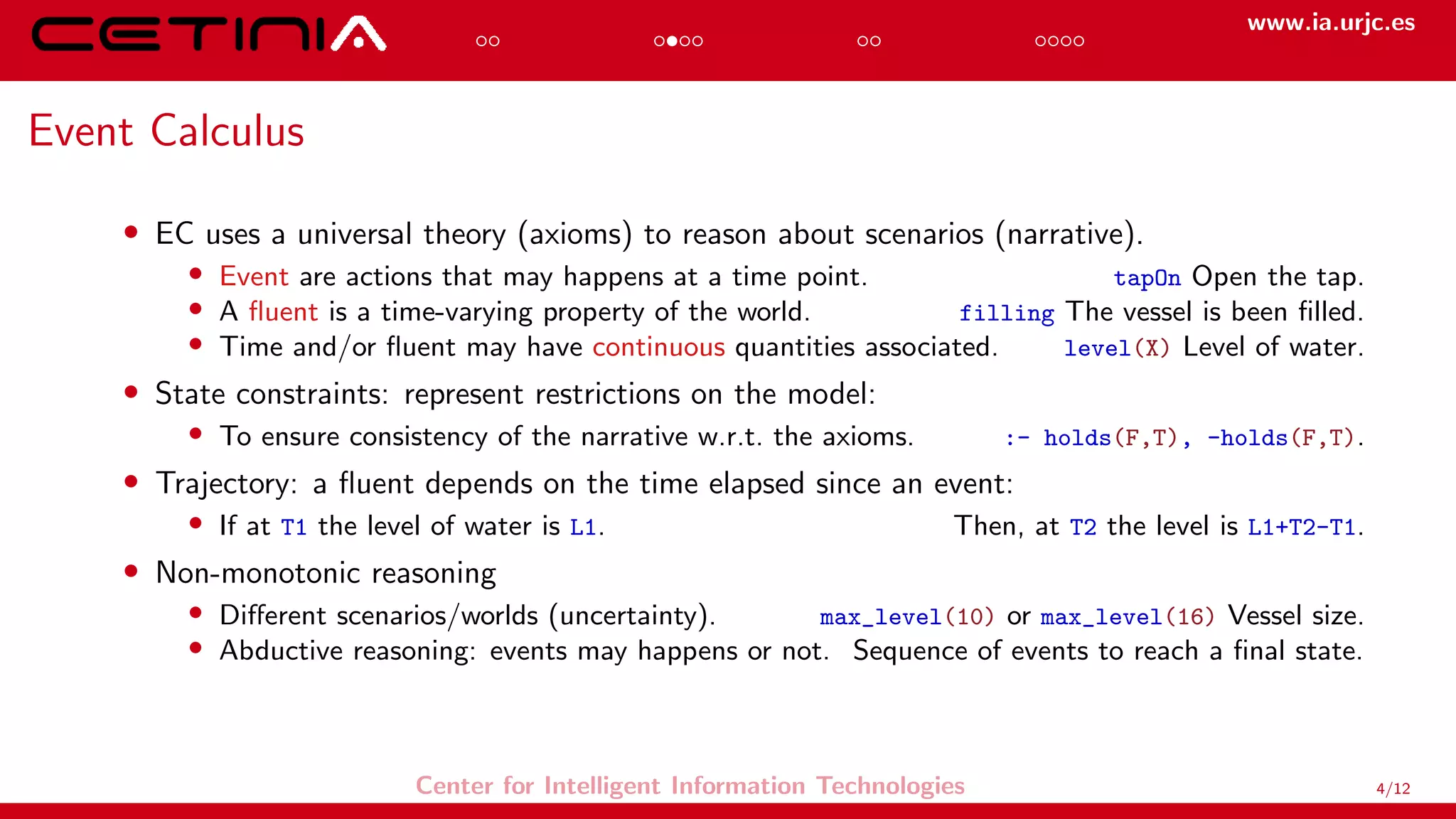Image resolution: width=1456 pixels, height=819 pixels.
Task: Click the red word Event
Action: (x=254, y=277)
